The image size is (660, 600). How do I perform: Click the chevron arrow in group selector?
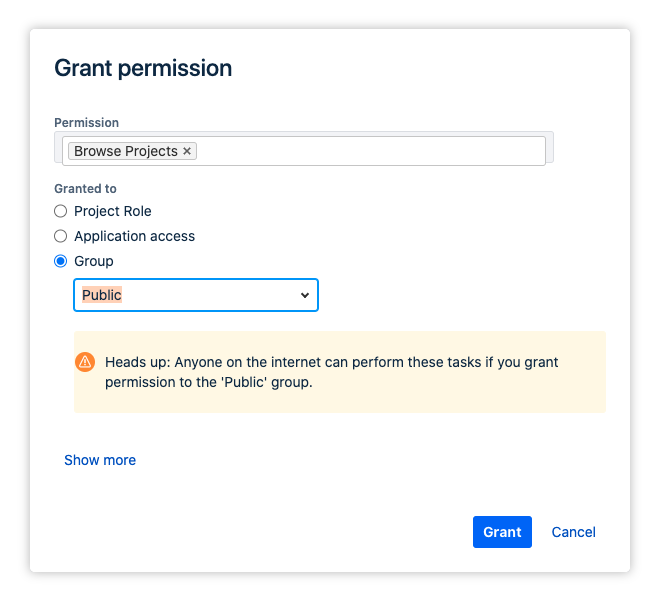tap(305, 296)
